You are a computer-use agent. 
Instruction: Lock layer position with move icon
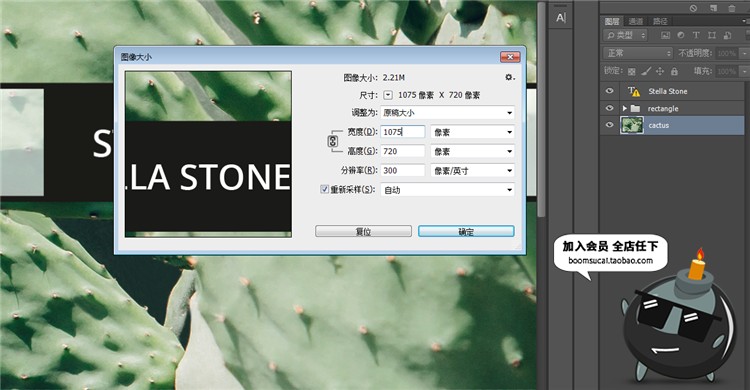[660, 71]
